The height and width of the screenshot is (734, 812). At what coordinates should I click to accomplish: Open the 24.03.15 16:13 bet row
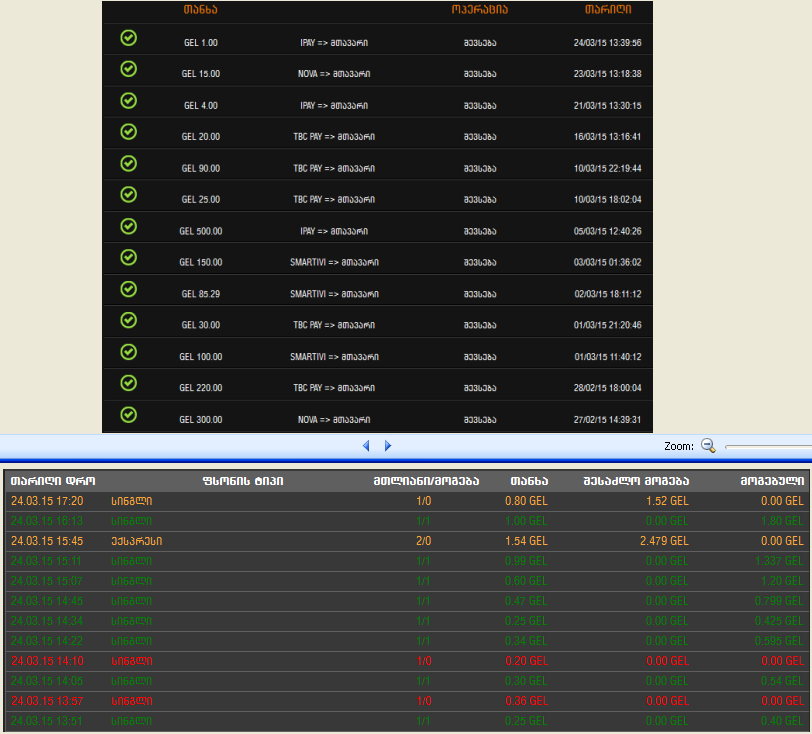pyautogui.click(x=407, y=521)
